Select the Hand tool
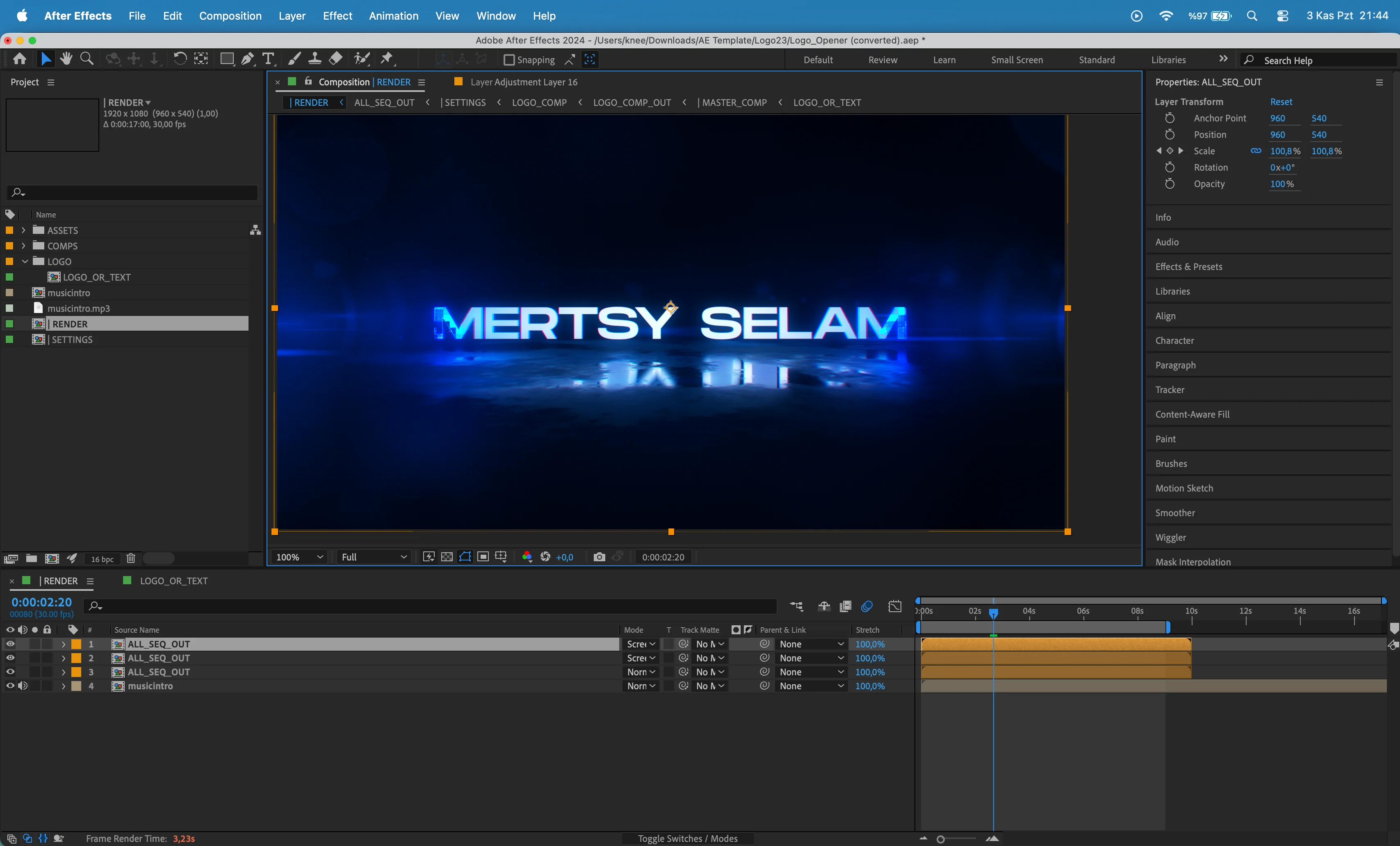This screenshot has height=846, width=1400. (66, 59)
